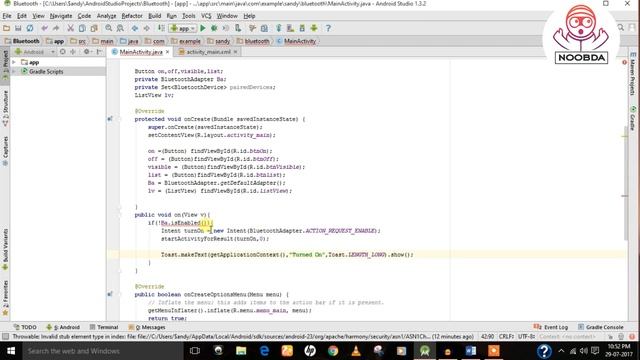Open the Refactor menu
This screenshot has height=360, width=640.
132,16
